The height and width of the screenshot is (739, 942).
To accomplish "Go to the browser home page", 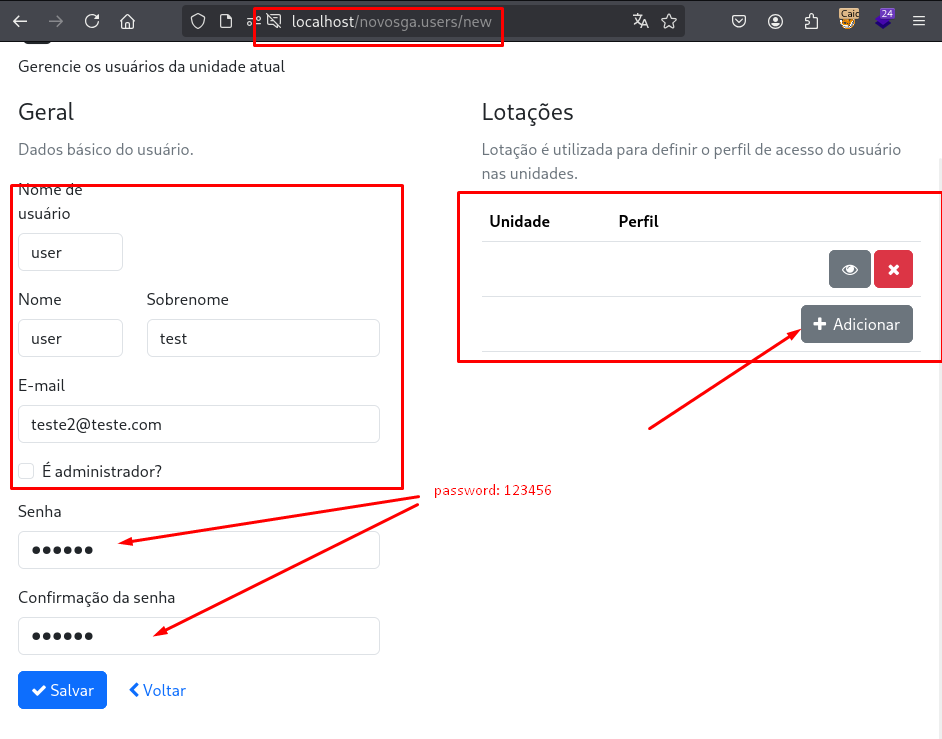I will click(127, 21).
